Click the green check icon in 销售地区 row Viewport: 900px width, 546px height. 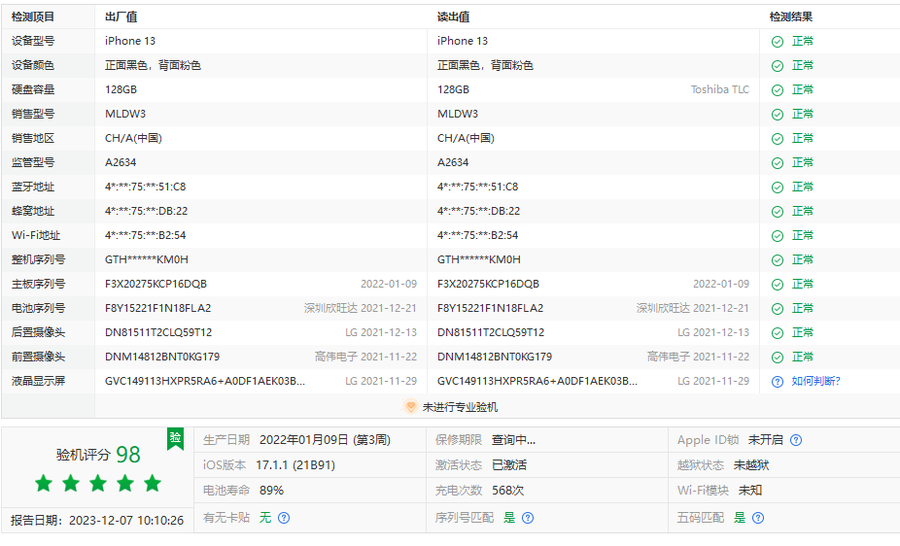777,139
